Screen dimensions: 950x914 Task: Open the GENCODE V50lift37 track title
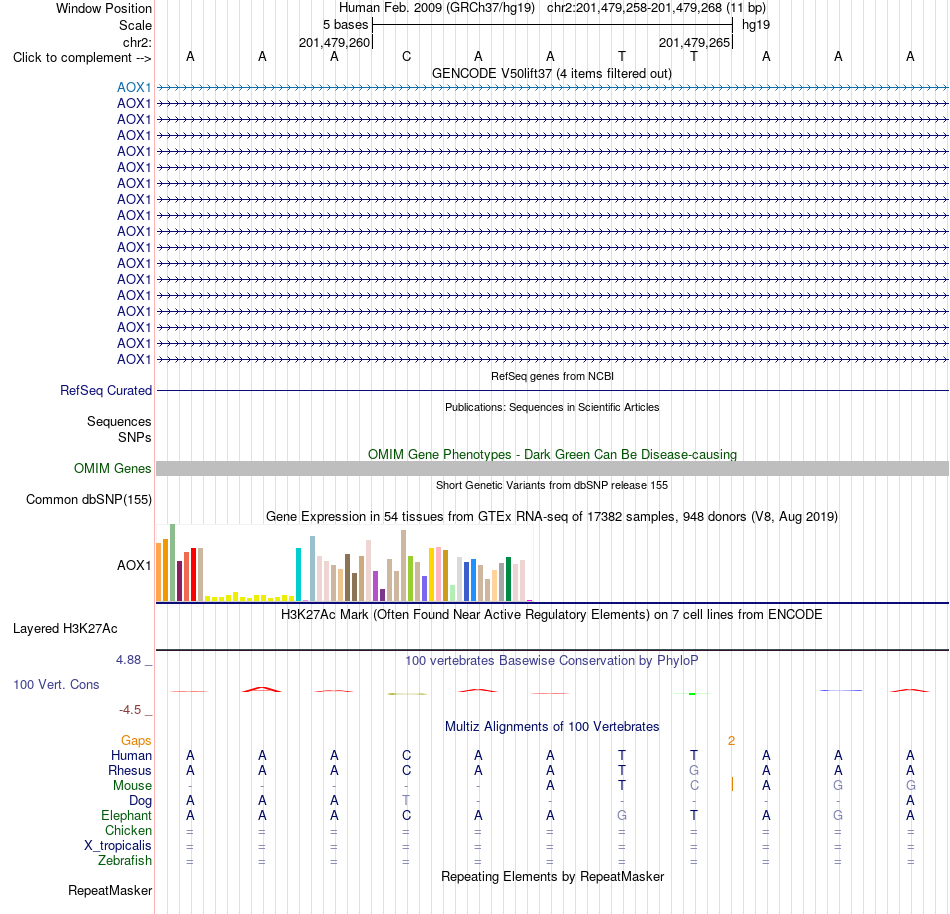click(x=551, y=74)
